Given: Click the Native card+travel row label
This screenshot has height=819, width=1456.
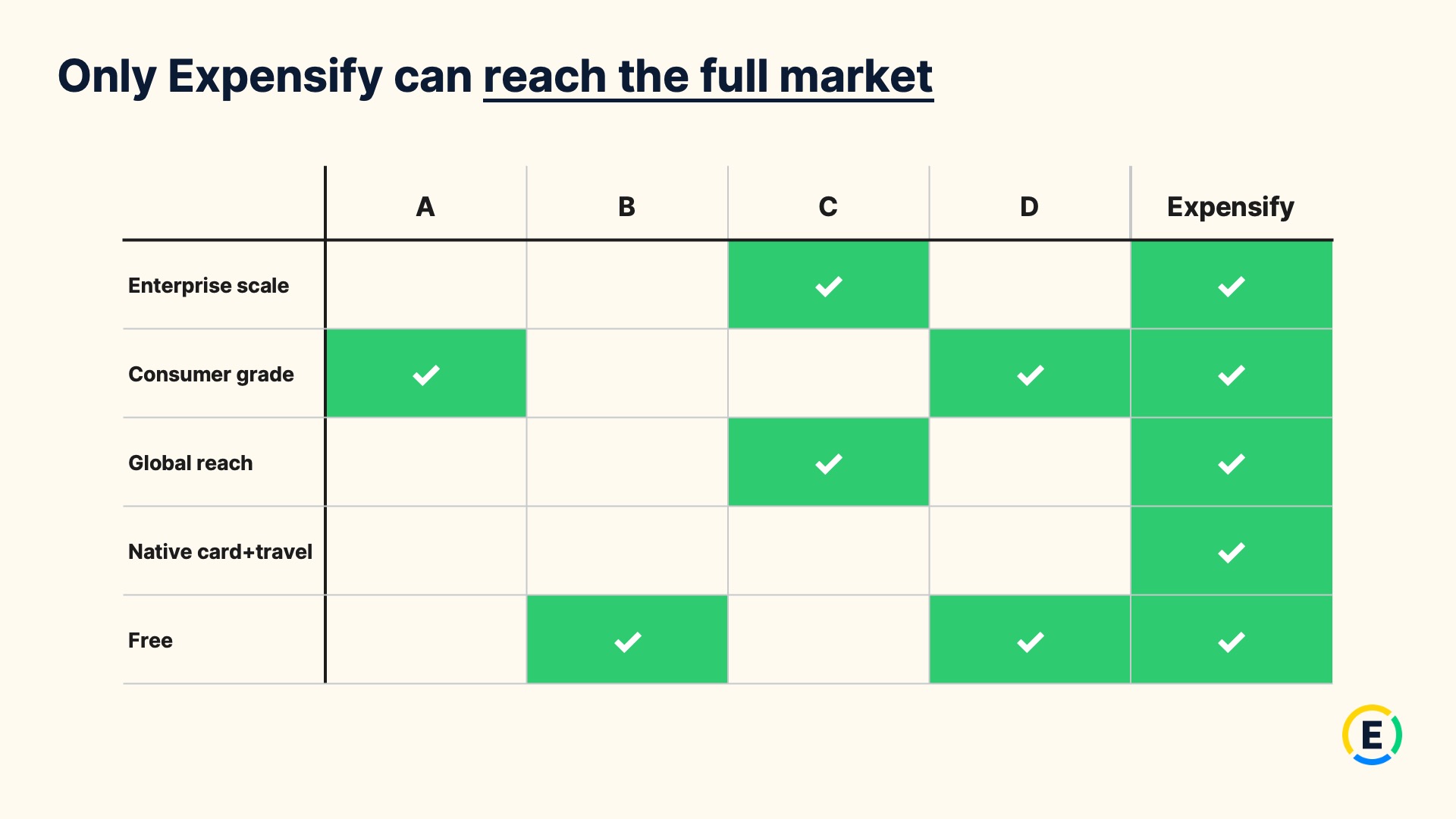Looking at the screenshot, I should (x=220, y=552).
